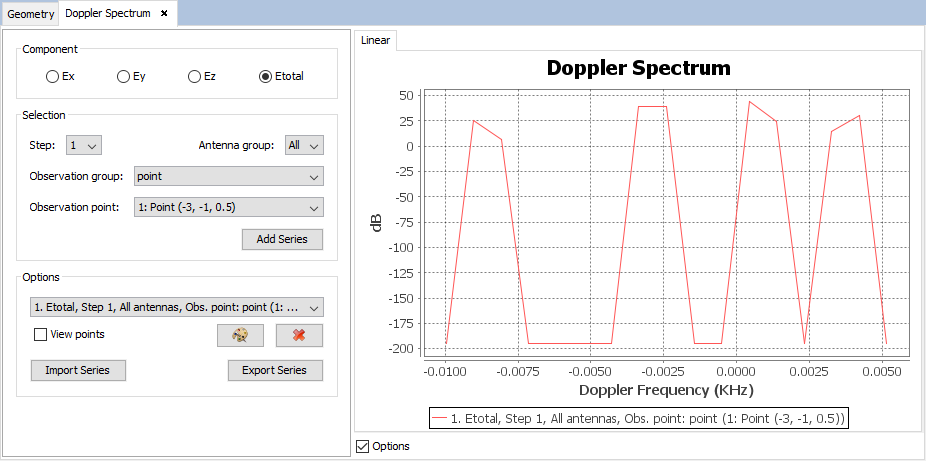This screenshot has width=926, height=462.
Task: Uncheck the Options checkbox below the chart
Action: tap(362, 446)
